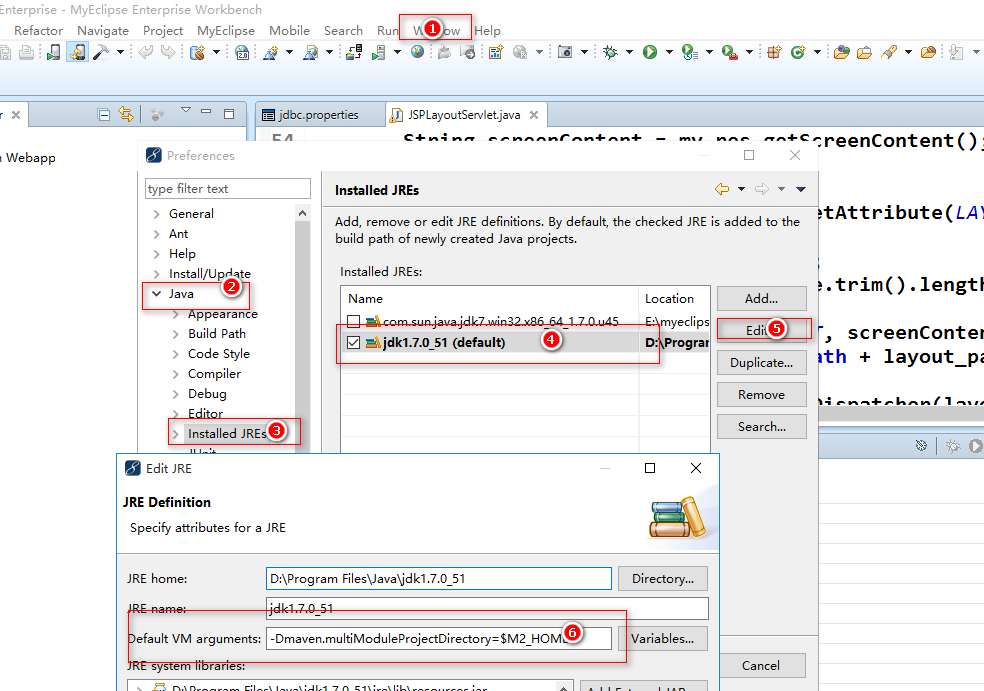Viewport: 984px width, 691px height.
Task: Check the com.sun.java.jdk7 JRE checkbox
Action: [x=353, y=322]
